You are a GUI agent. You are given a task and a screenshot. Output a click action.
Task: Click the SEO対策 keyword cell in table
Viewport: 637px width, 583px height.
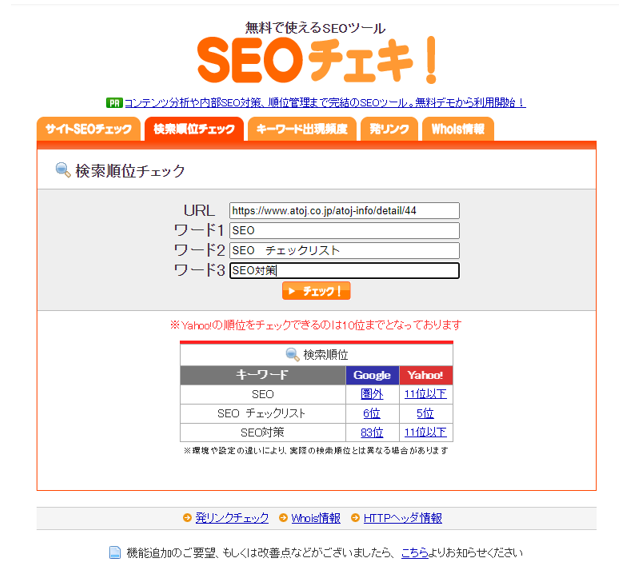(262, 433)
